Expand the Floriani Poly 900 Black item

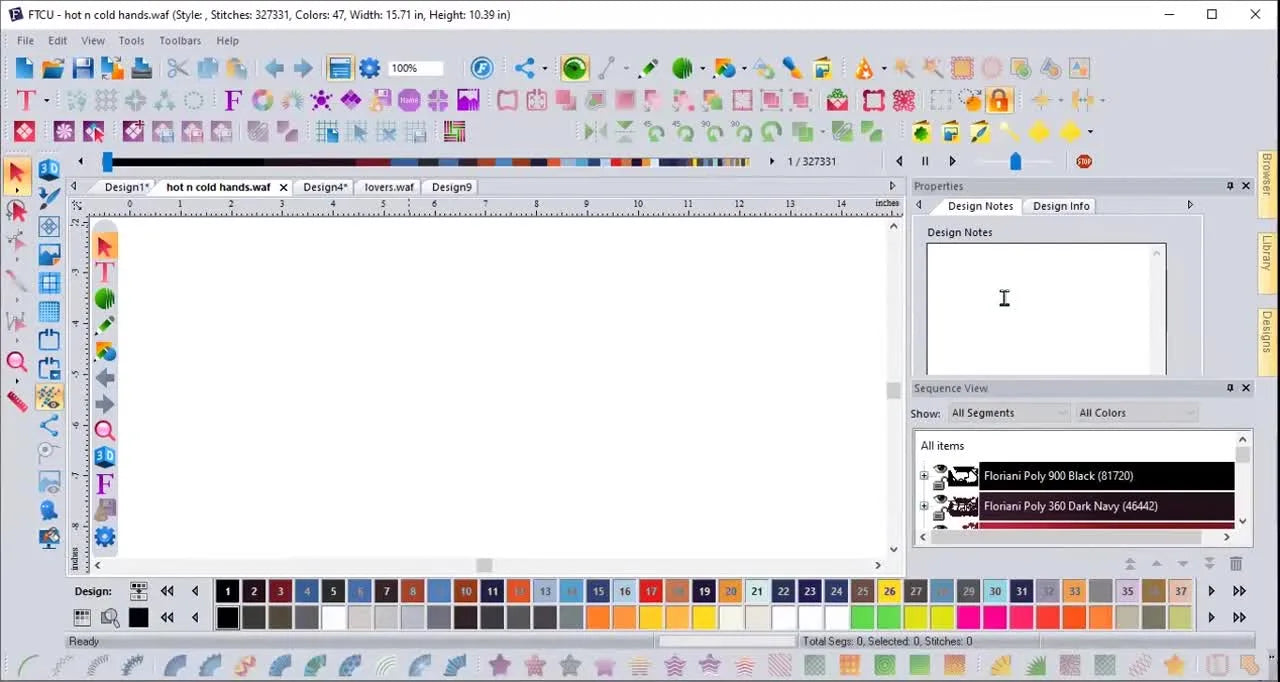coord(924,476)
